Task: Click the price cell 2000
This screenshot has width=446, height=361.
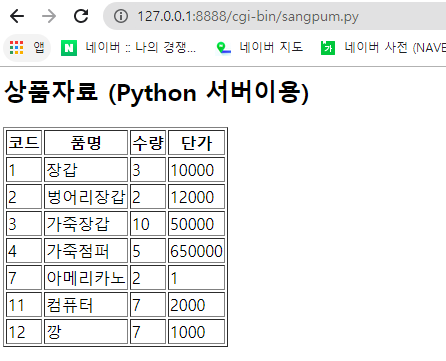Action: tap(196, 305)
